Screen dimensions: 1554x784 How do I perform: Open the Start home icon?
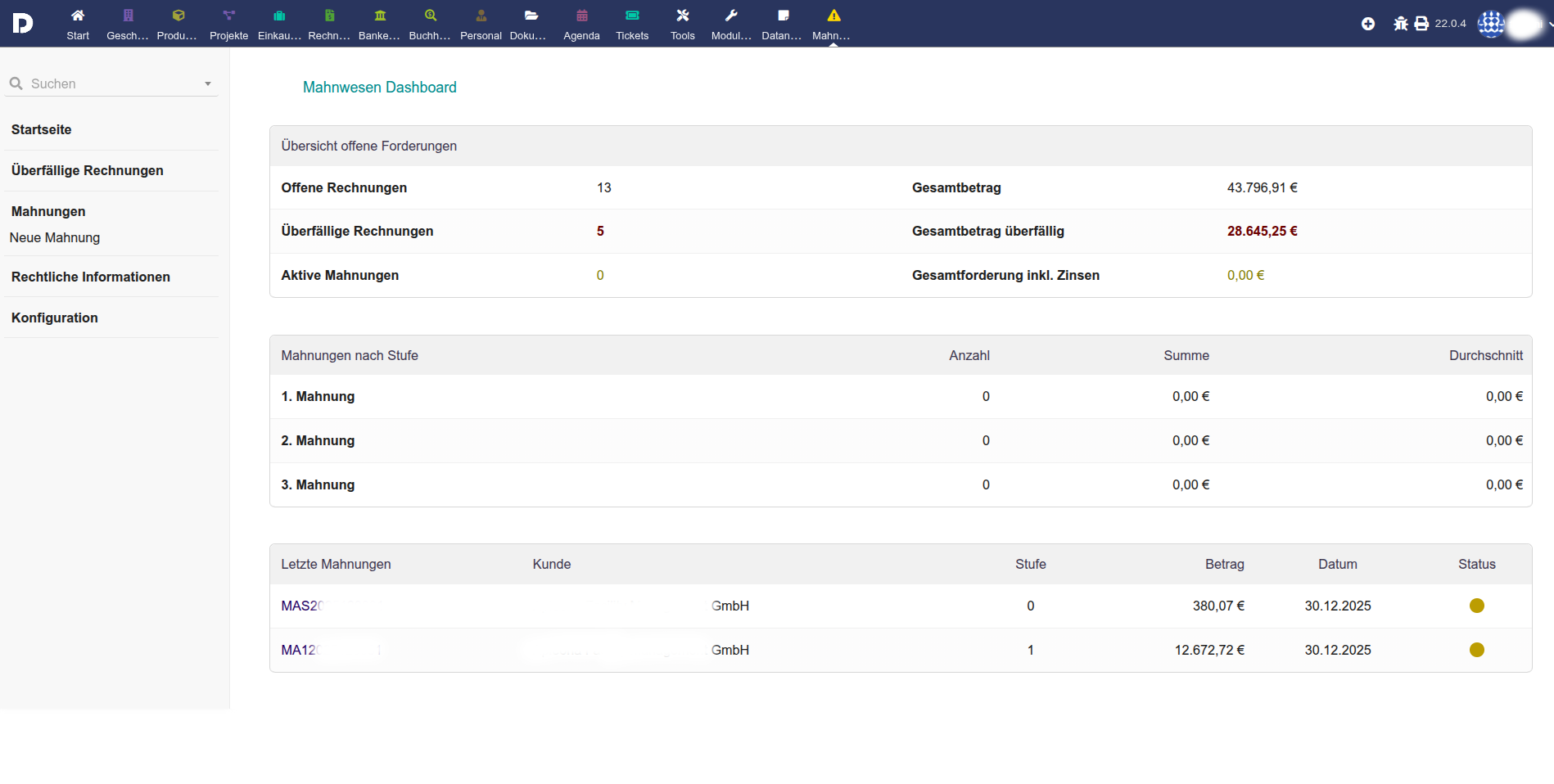78,16
